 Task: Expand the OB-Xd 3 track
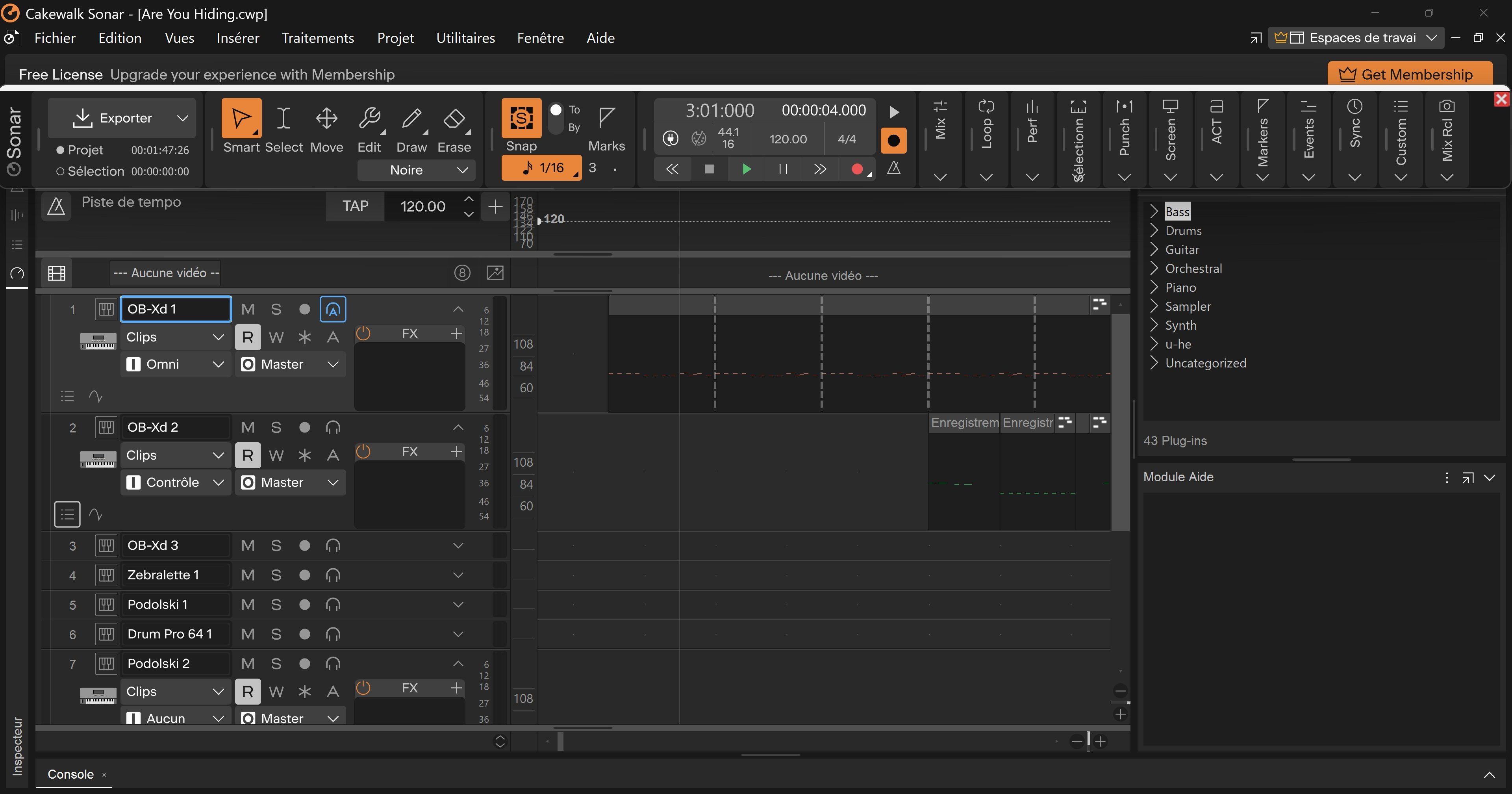[458, 545]
